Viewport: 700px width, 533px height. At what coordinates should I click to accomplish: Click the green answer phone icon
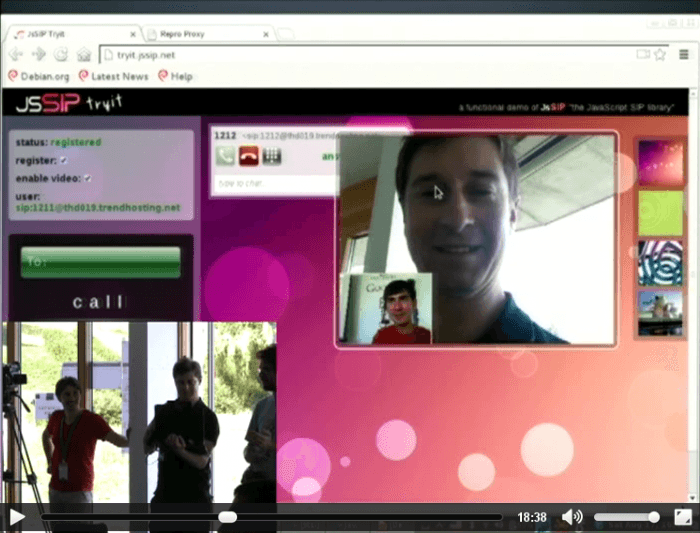click(225, 156)
